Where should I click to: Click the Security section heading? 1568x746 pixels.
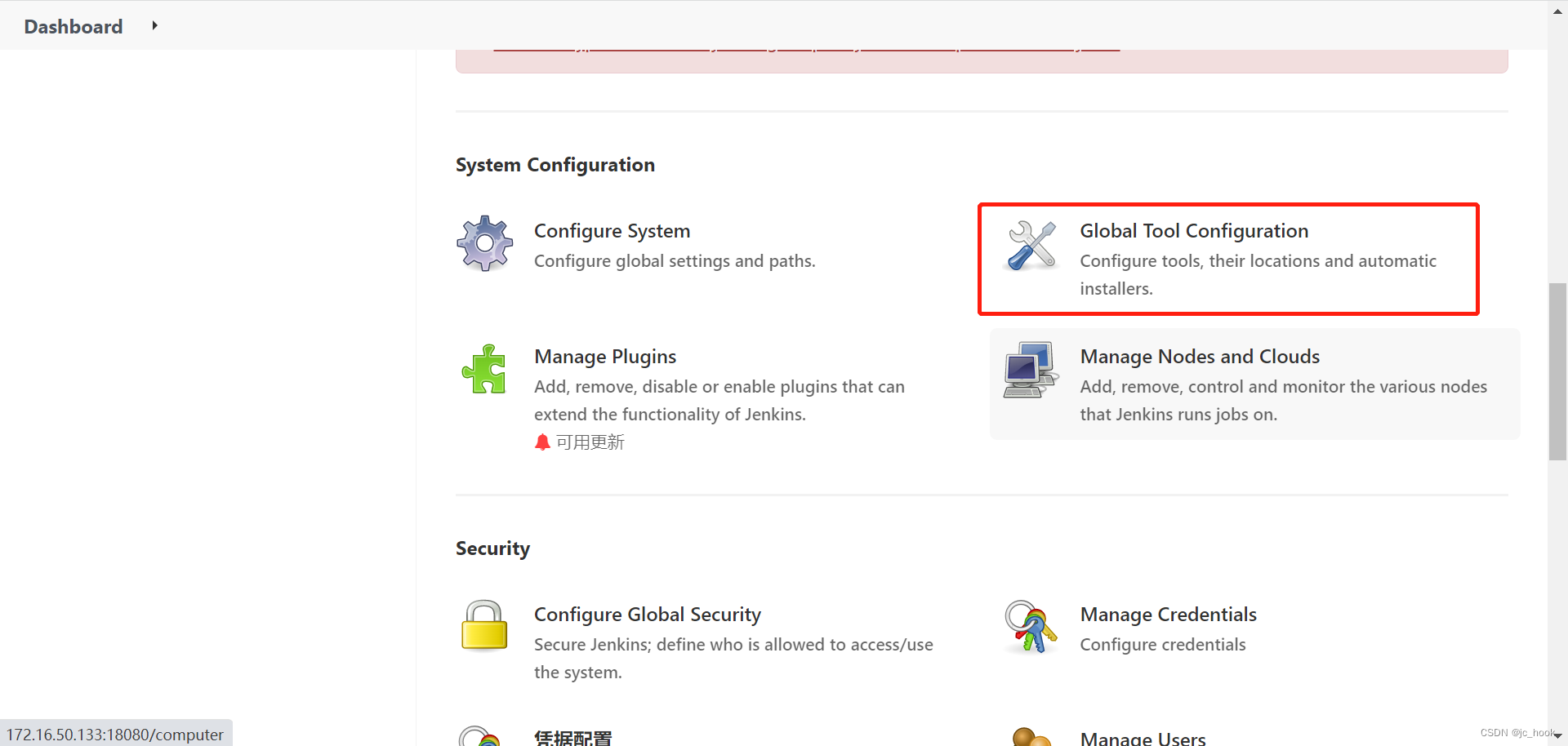pyautogui.click(x=492, y=548)
